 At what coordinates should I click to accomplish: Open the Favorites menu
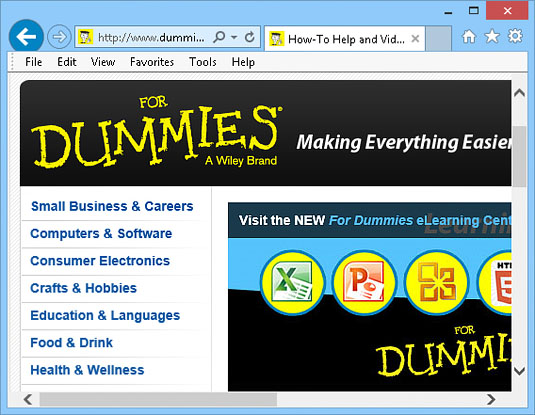152,62
